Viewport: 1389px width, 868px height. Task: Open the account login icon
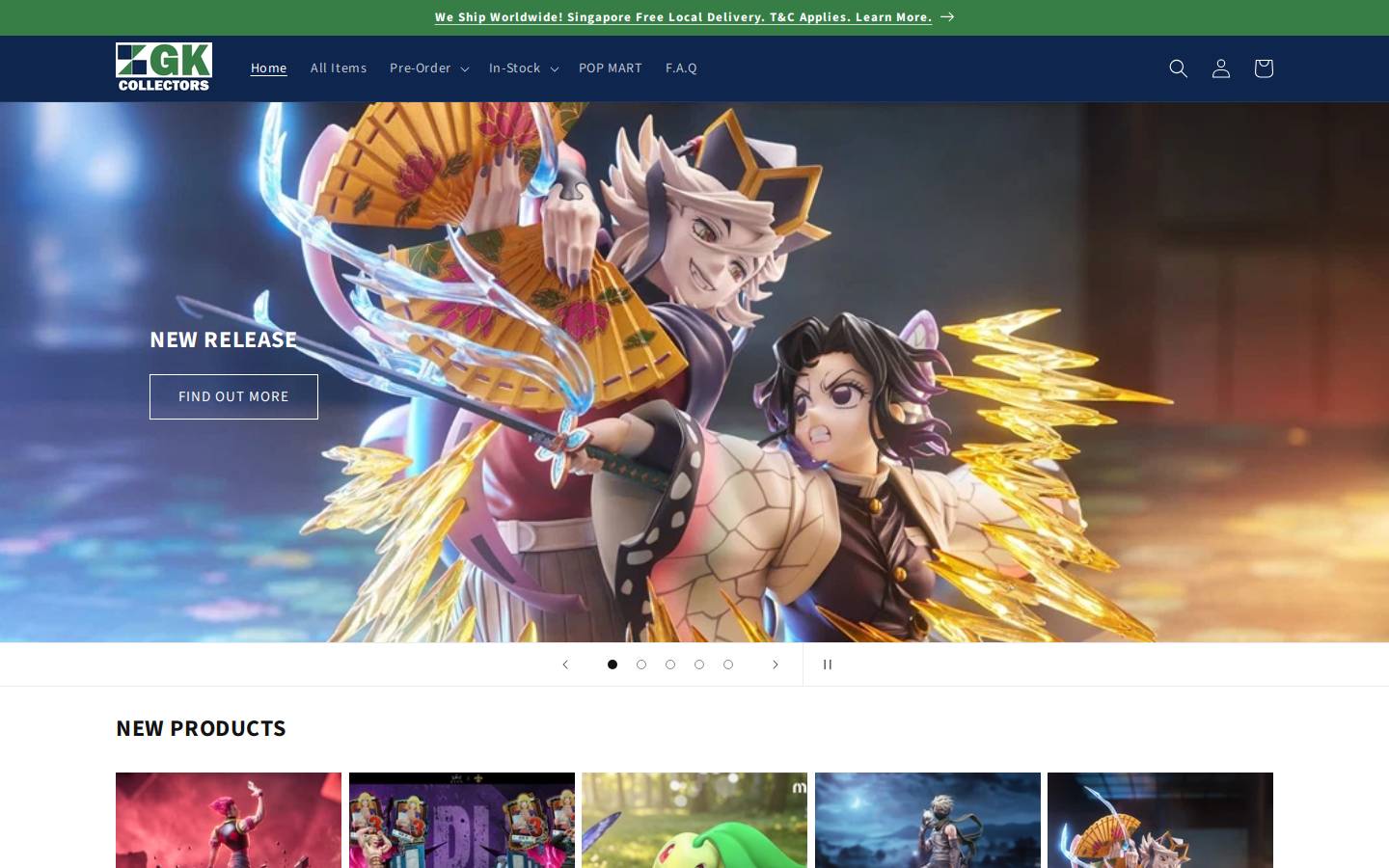point(1220,68)
